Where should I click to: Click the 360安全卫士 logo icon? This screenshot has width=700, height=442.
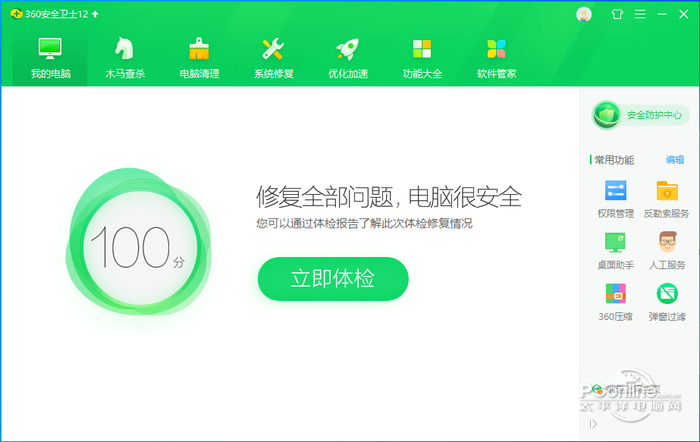(16, 14)
